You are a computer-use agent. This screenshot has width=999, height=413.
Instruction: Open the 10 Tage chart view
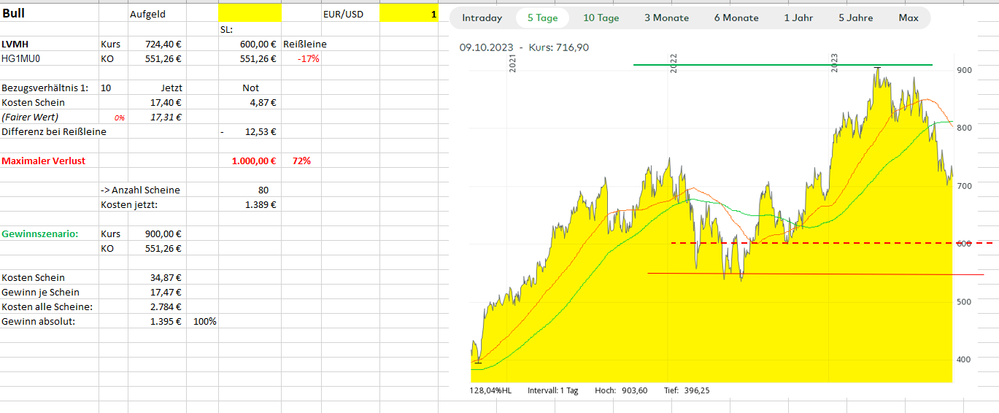[x=602, y=18]
